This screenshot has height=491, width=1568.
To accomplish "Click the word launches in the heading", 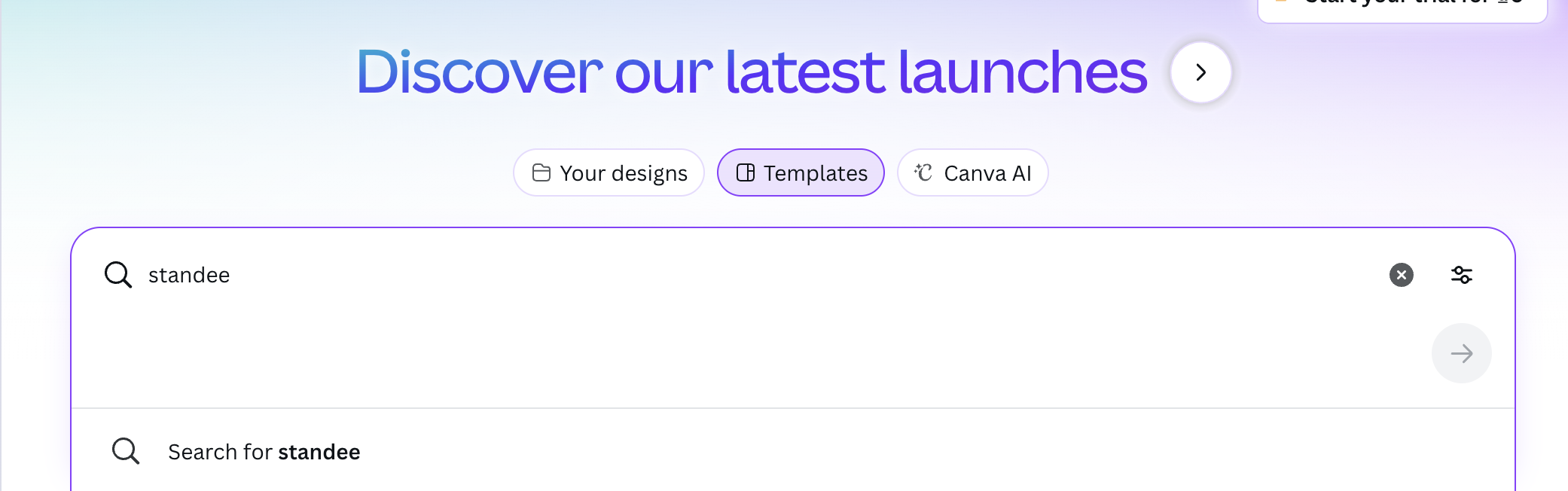I will pyautogui.click(x=1022, y=72).
